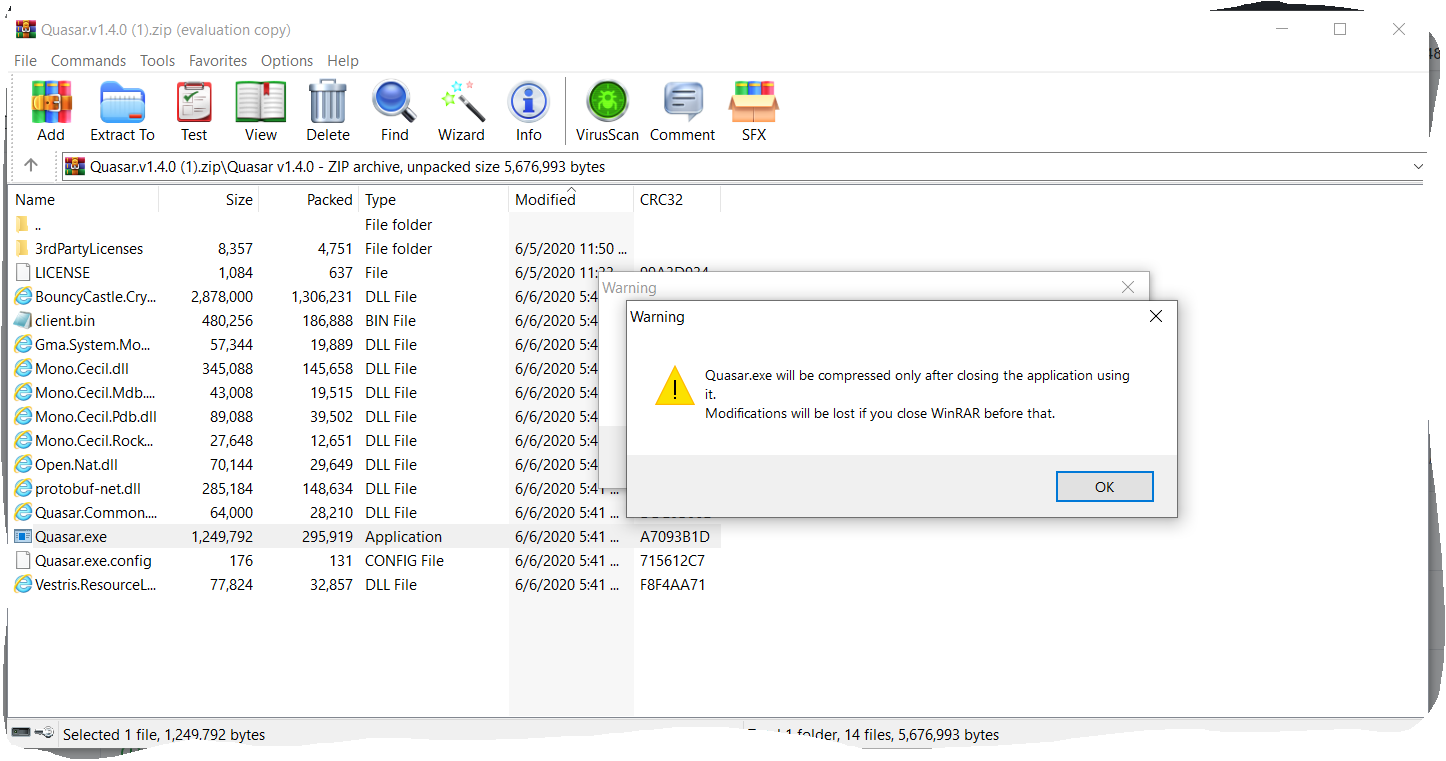Expand the address bar path dropdown
Image resolution: width=1446 pixels, height=761 pixels.
click(1418, 166)
